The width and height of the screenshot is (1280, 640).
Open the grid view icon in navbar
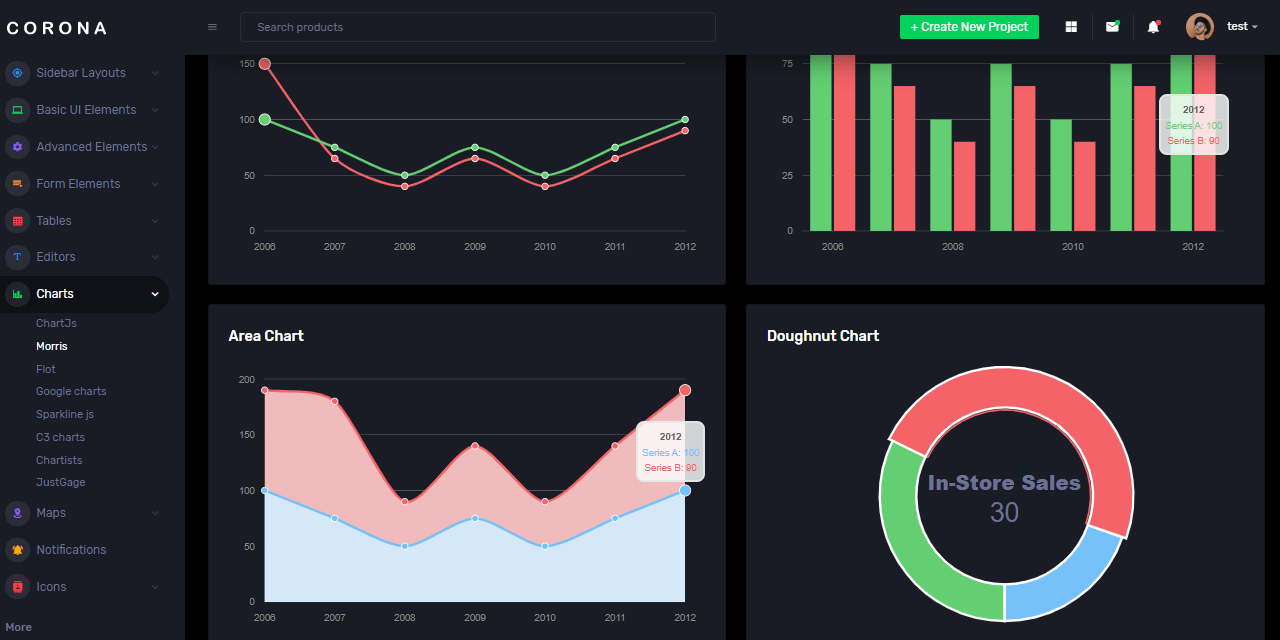pyautogui.click(x=1071, y=27)
